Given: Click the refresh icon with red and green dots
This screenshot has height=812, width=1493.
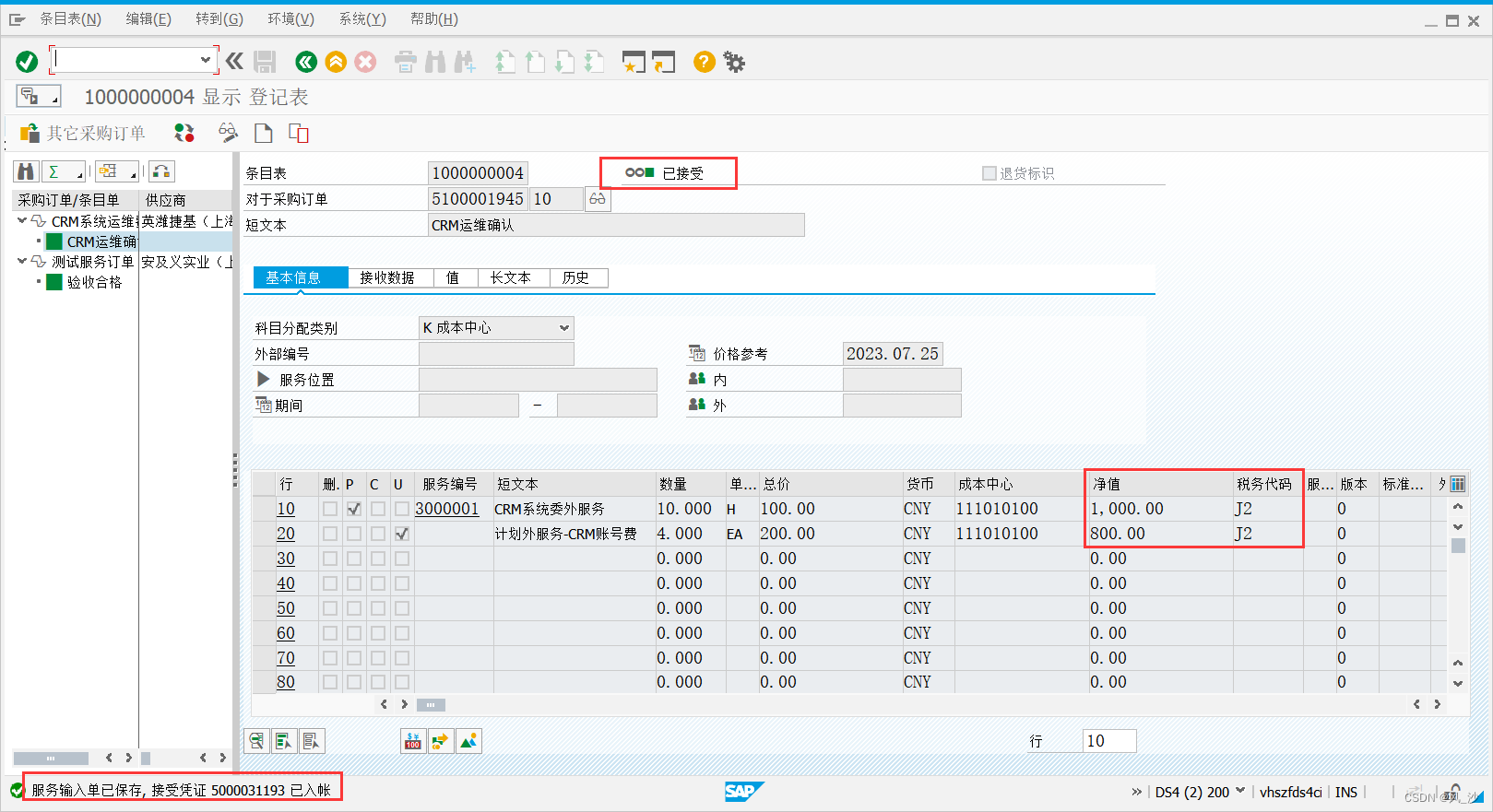Looking at the screenshot, I should 184,133.
